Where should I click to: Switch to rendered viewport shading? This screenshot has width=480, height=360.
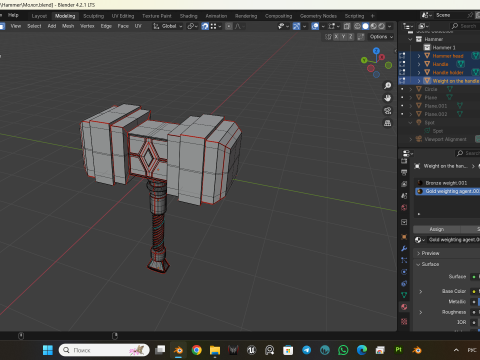382,26
